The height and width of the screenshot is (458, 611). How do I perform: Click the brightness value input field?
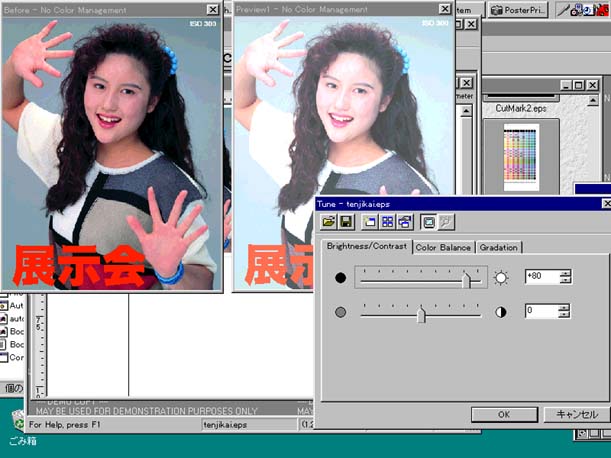[541, 277]
